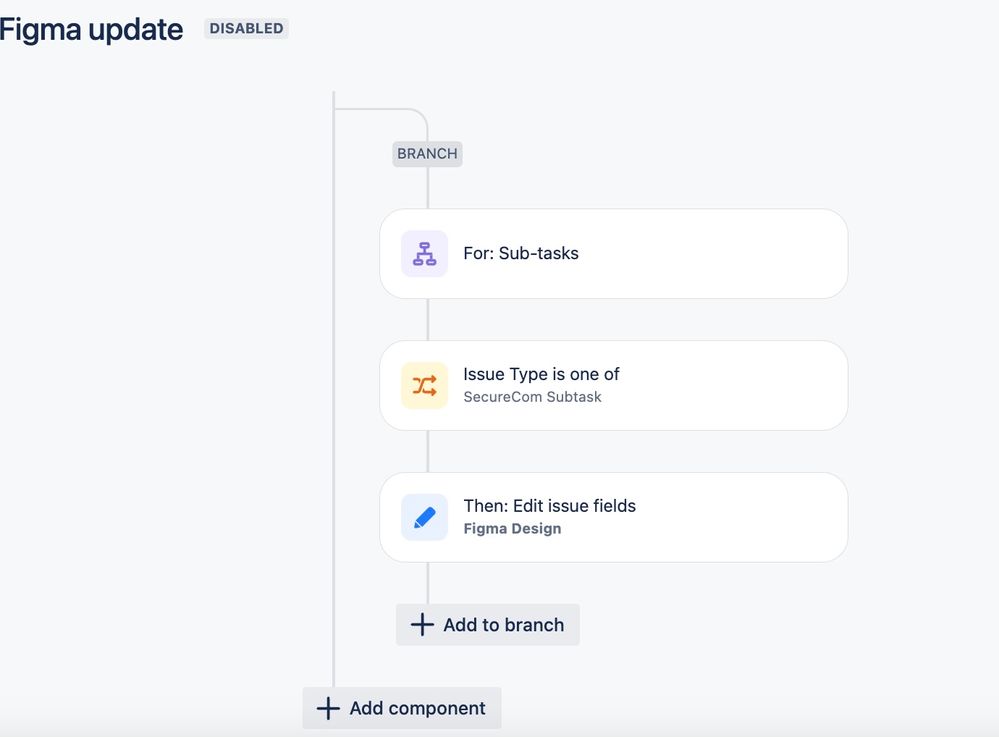Viewport: 999px width, 737px height.
Task: Click the purple sub-tasks branch icon
Action: tap(424, 254)
